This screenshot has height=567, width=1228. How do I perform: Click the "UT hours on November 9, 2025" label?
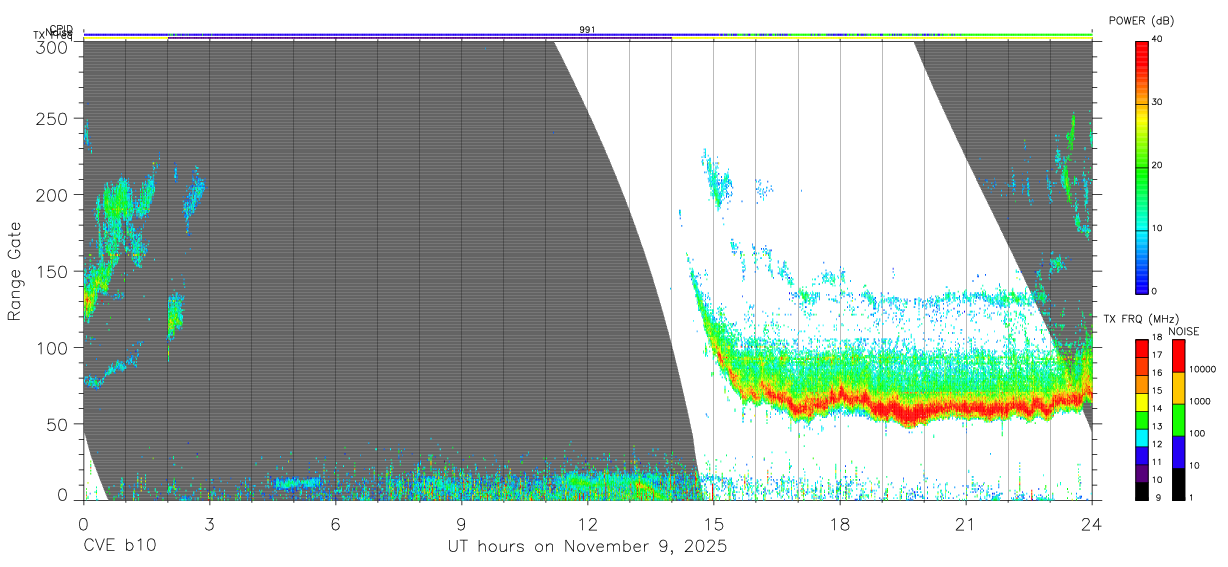586,547
